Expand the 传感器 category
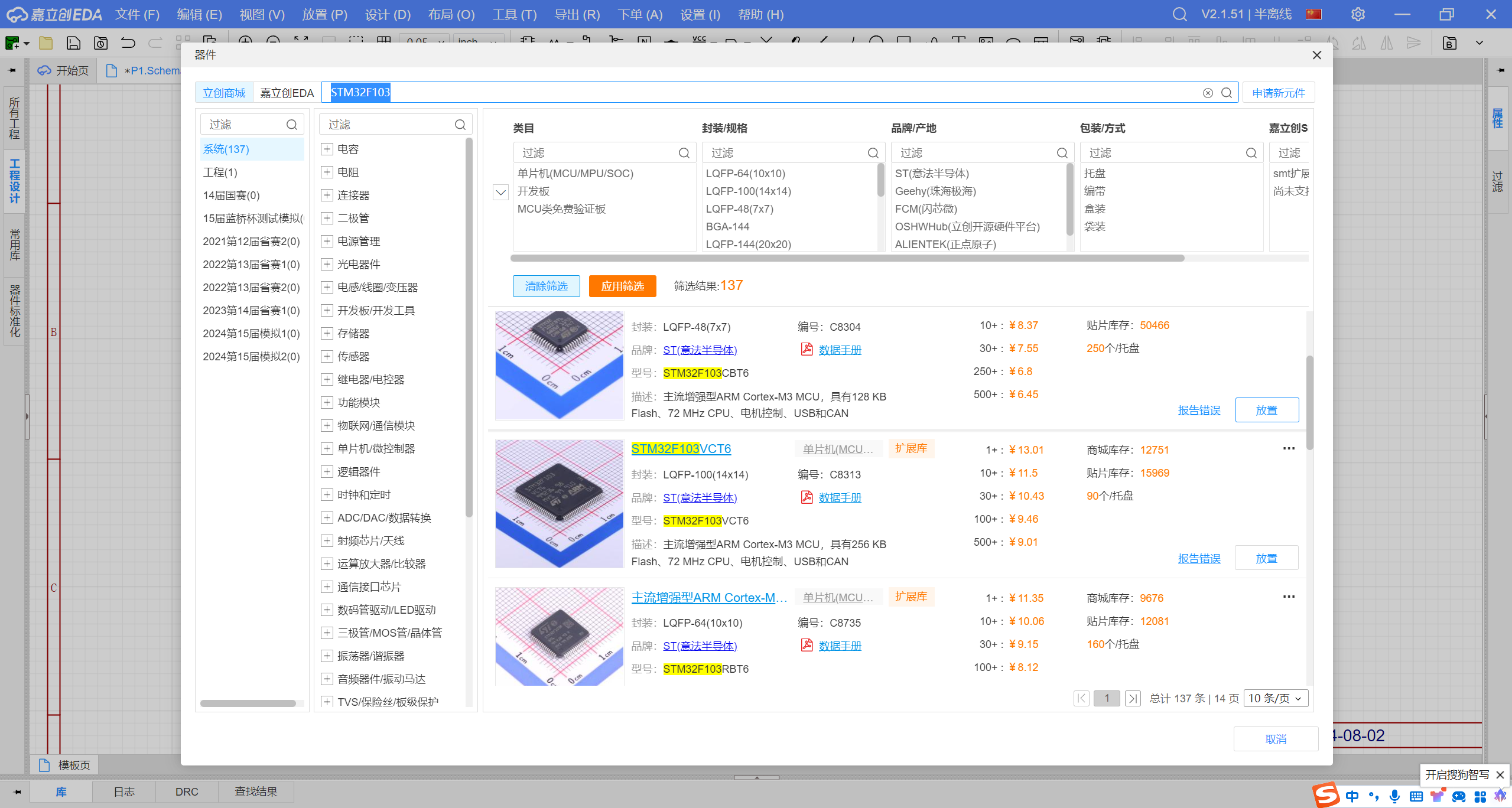Viewport: 1512px width, 808px height. 327,356
